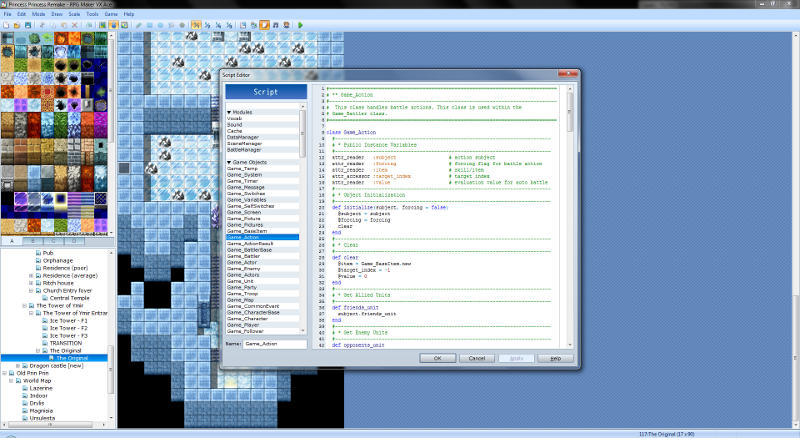Select the Ice Tower - F2 map
The height and width of the screenshot is (438, 800).
click(x=70, y=327)
